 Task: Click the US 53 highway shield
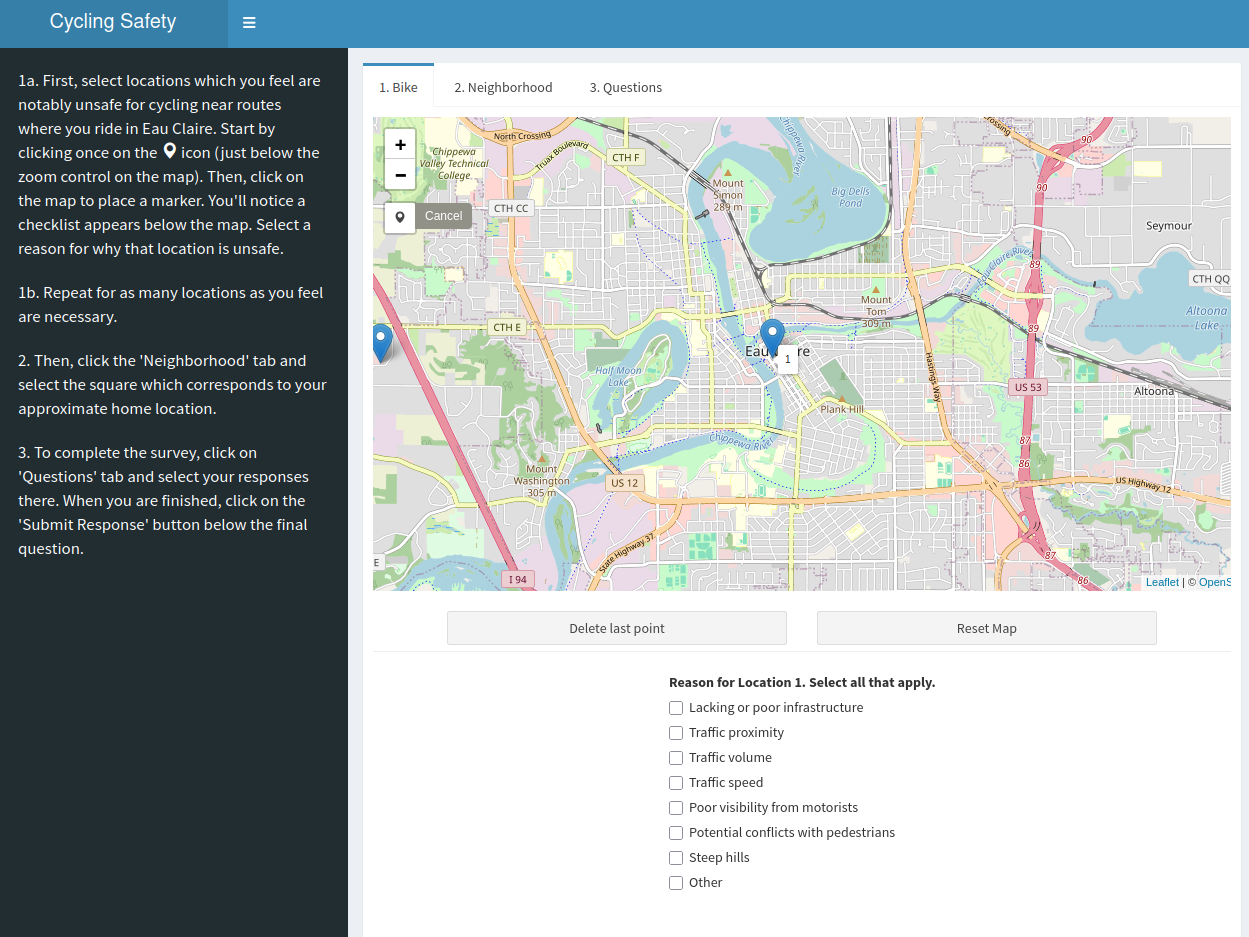point(1028,387)
